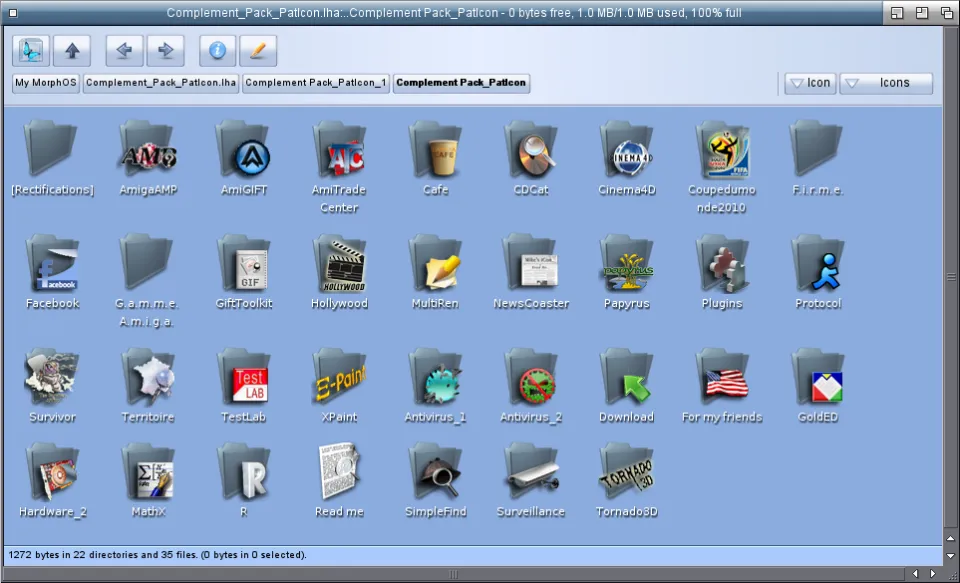Go back with the left arrow button
The width and height of the screenshot is (960, 583).
coord(124,50)
